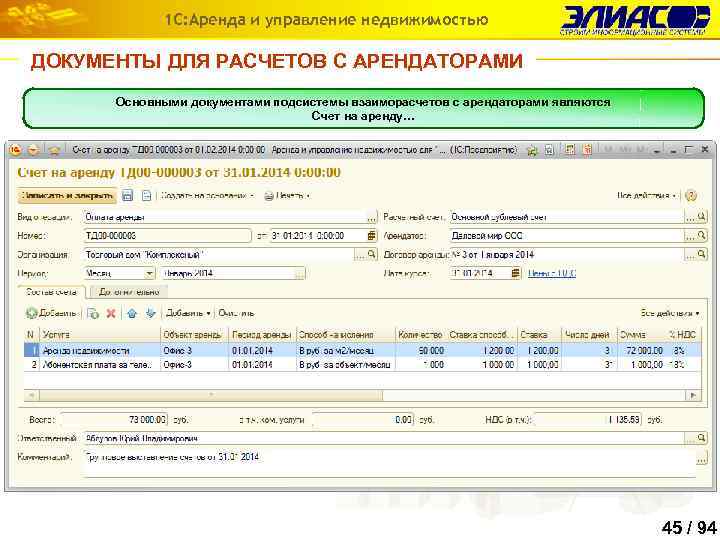Click magnifier icon for Расчетный счет field
This screenshot has width=720, height=540.
pyautogui.click(x=702, y=217)
